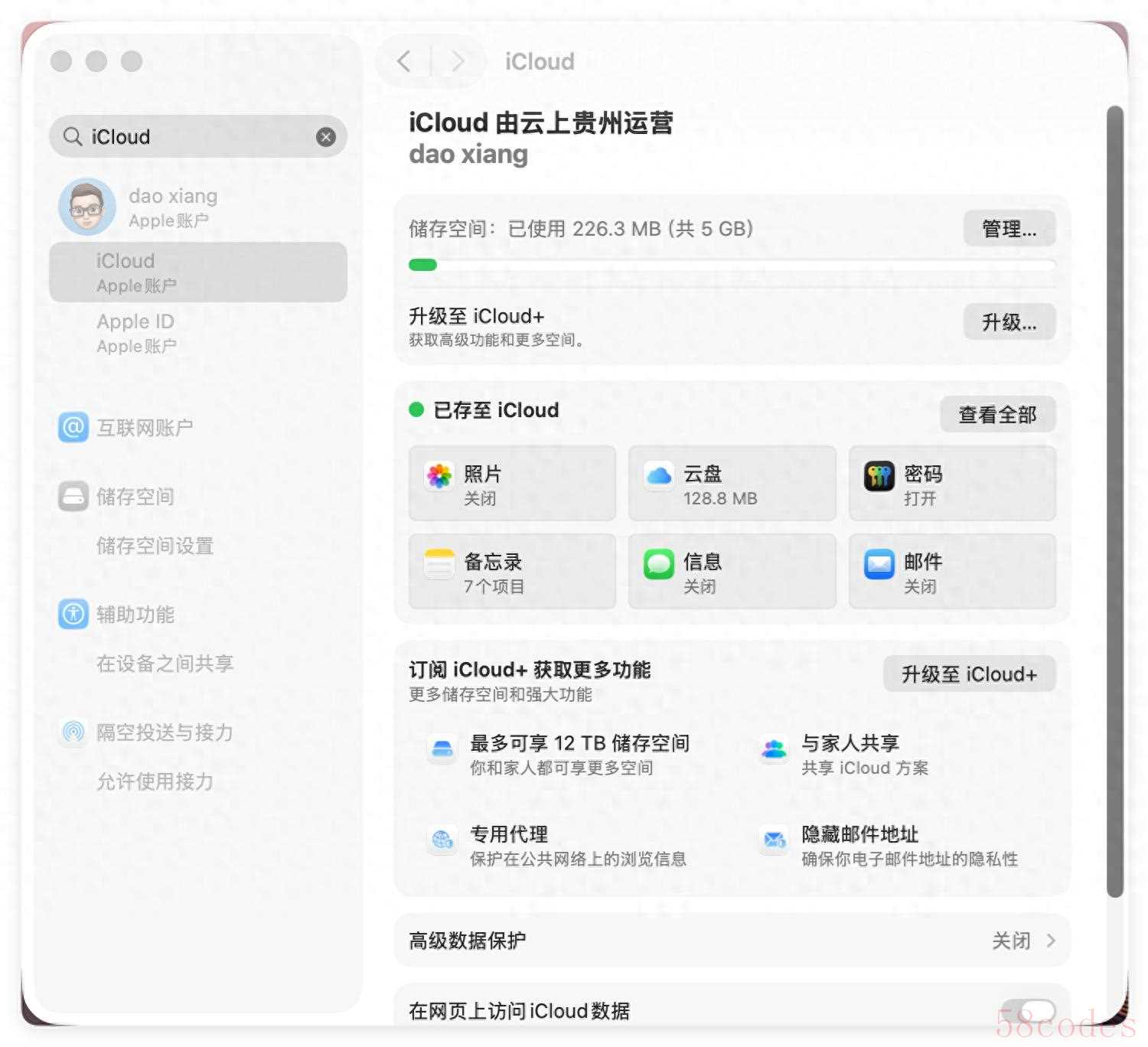Click the 专用代理 globe icon
This screenshot has width=1148, height=1047.
442,840
